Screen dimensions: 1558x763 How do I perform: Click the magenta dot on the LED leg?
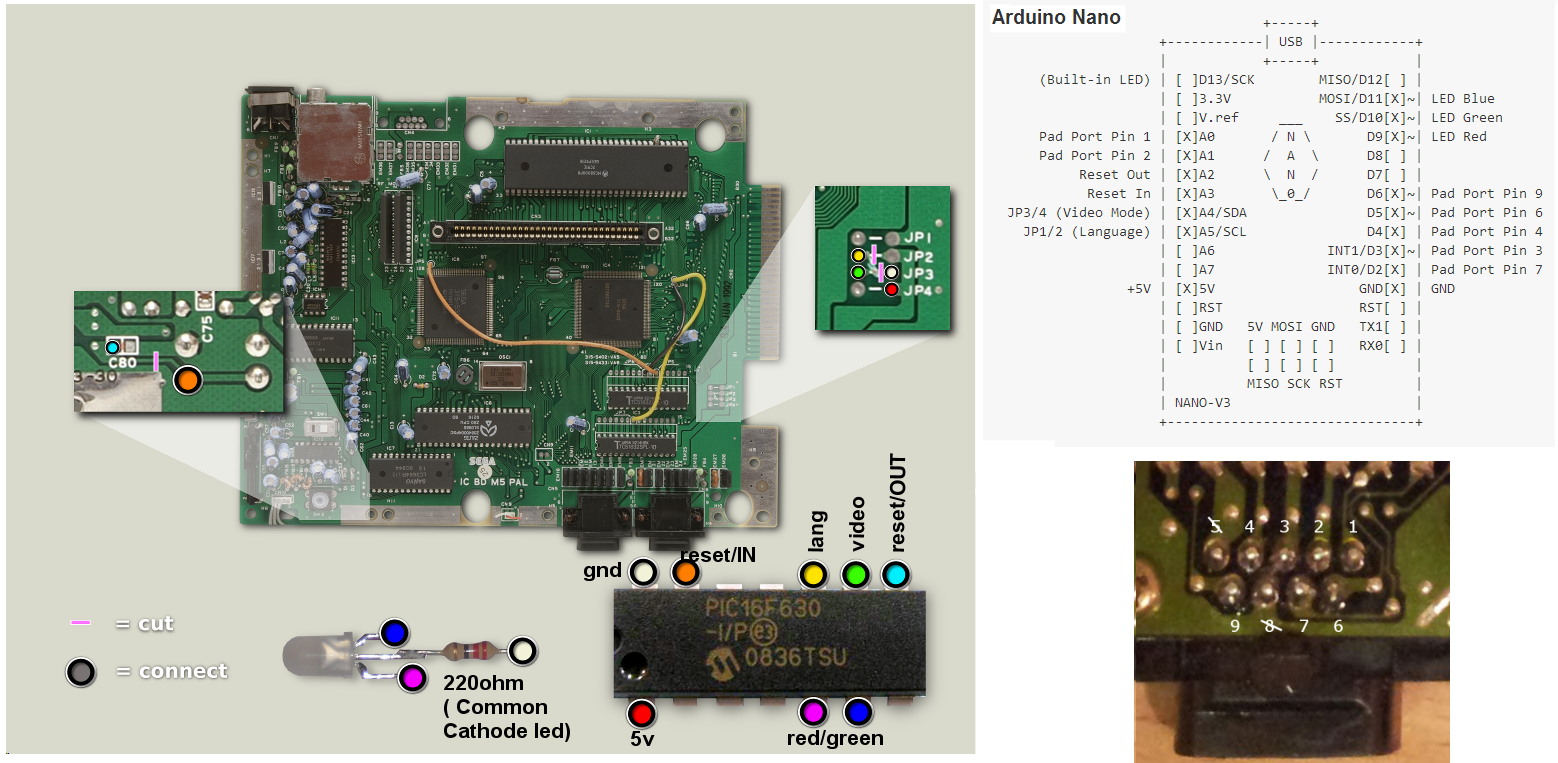412,678
